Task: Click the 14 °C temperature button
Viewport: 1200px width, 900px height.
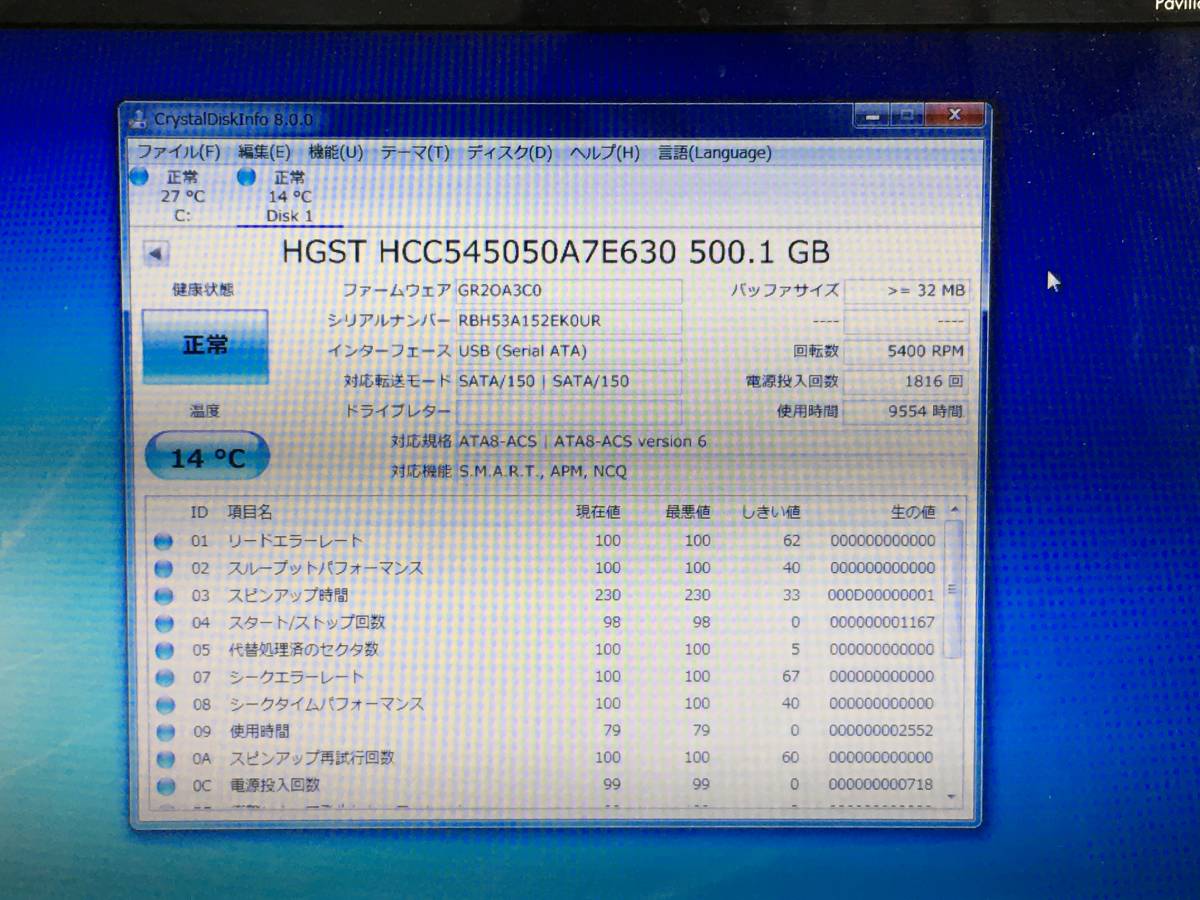Action: tap(207, 458)
